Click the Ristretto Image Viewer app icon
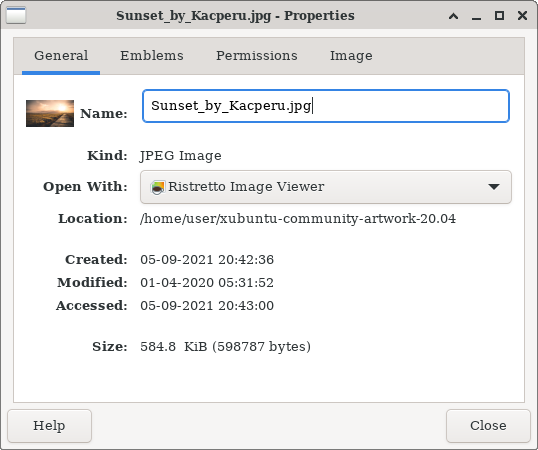 click(158, 187)
